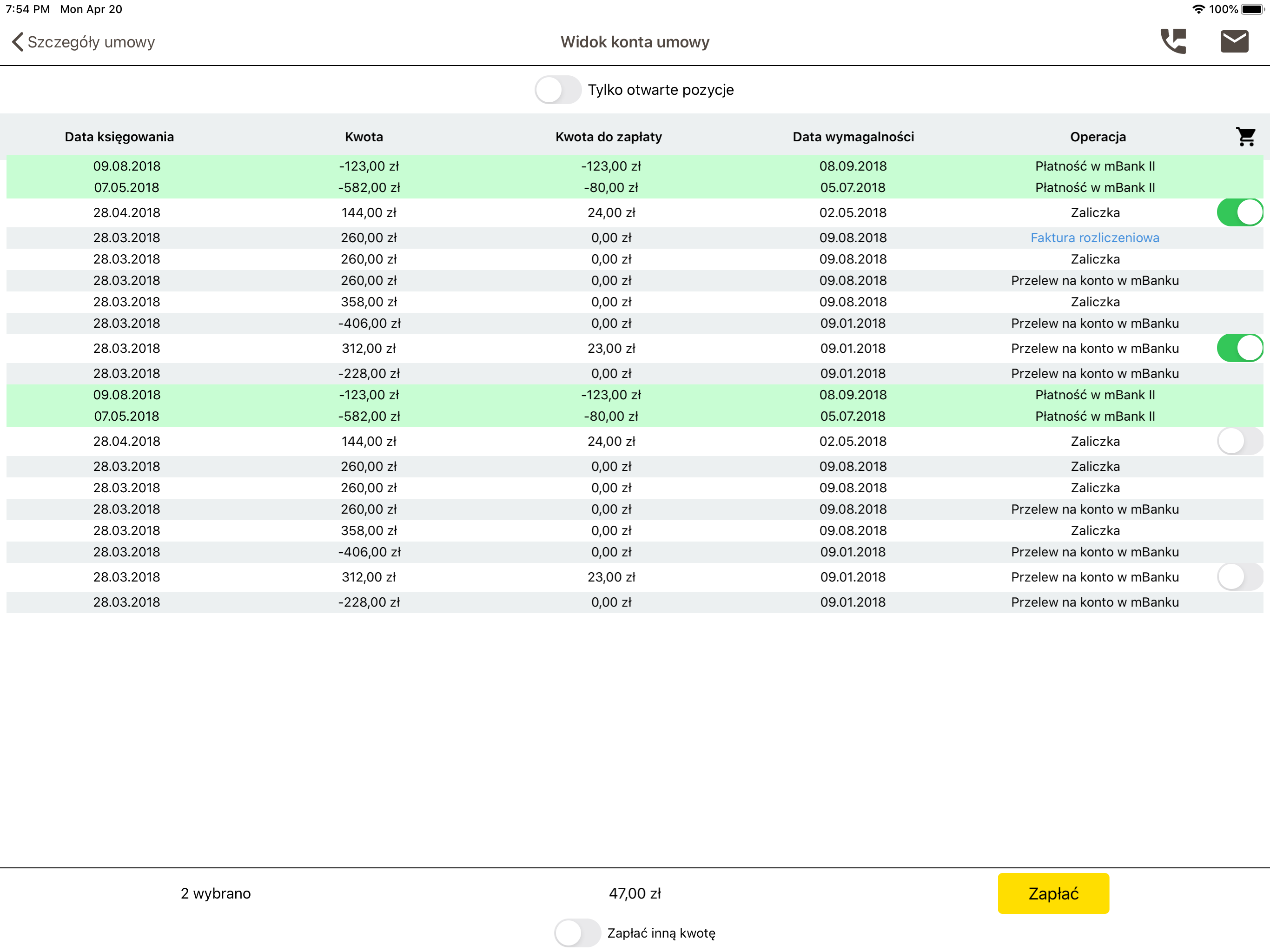This screenshot has width=1270, height=952.
Task: Open the email envelope icon
Action: point(1234,41)
